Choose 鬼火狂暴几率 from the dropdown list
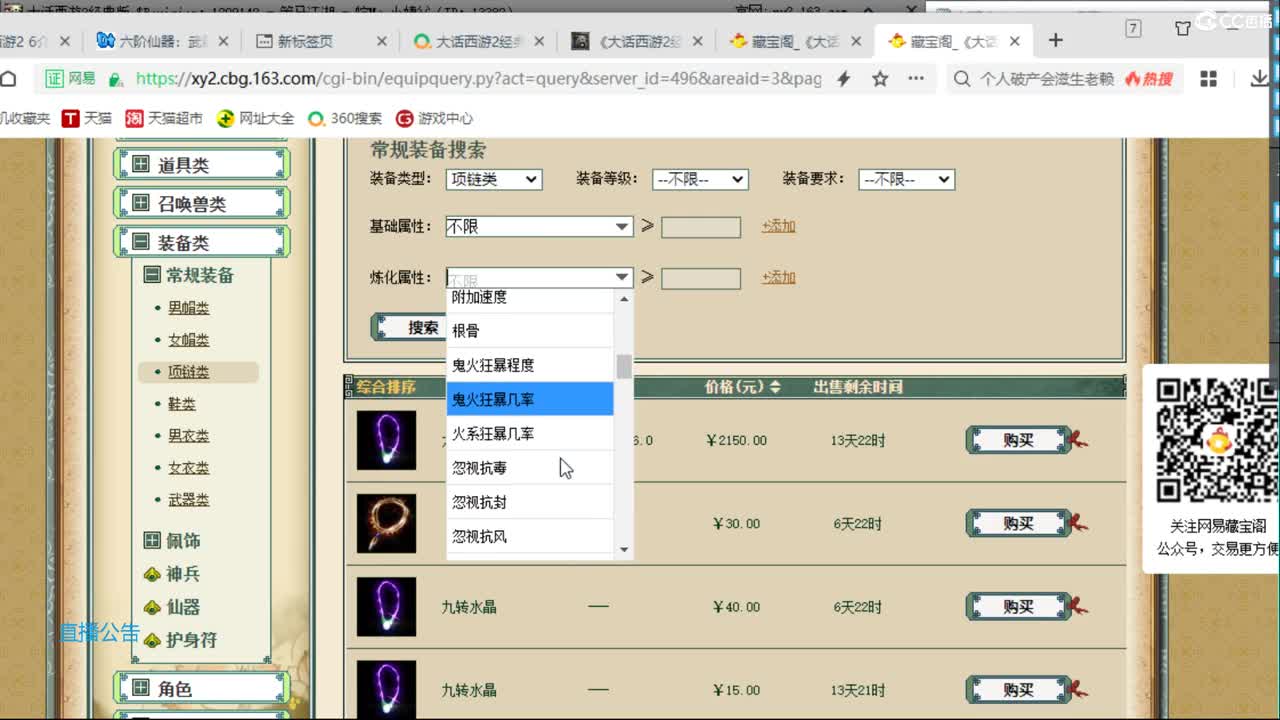1280x720 pixels. pyautogui.click(x=529, y=399)
